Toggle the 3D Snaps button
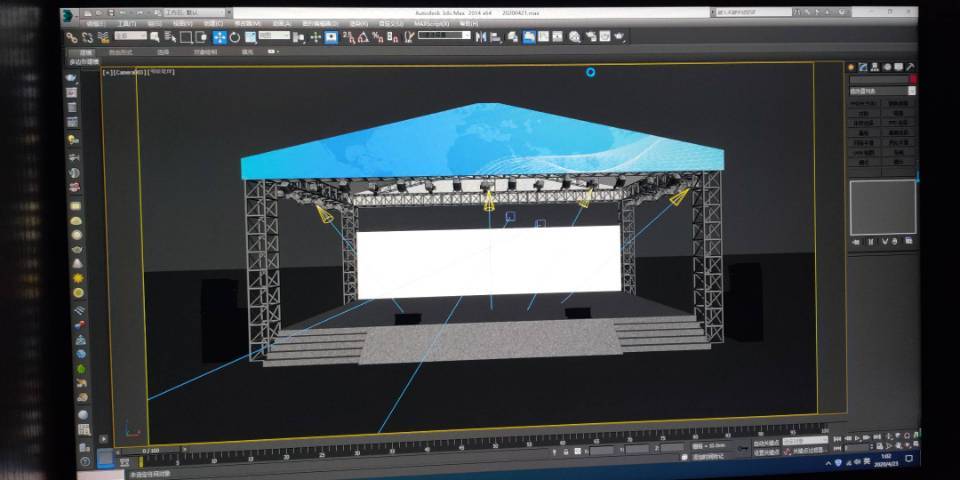Viewport: 960px width, 480px height. (x=348, y=37)
